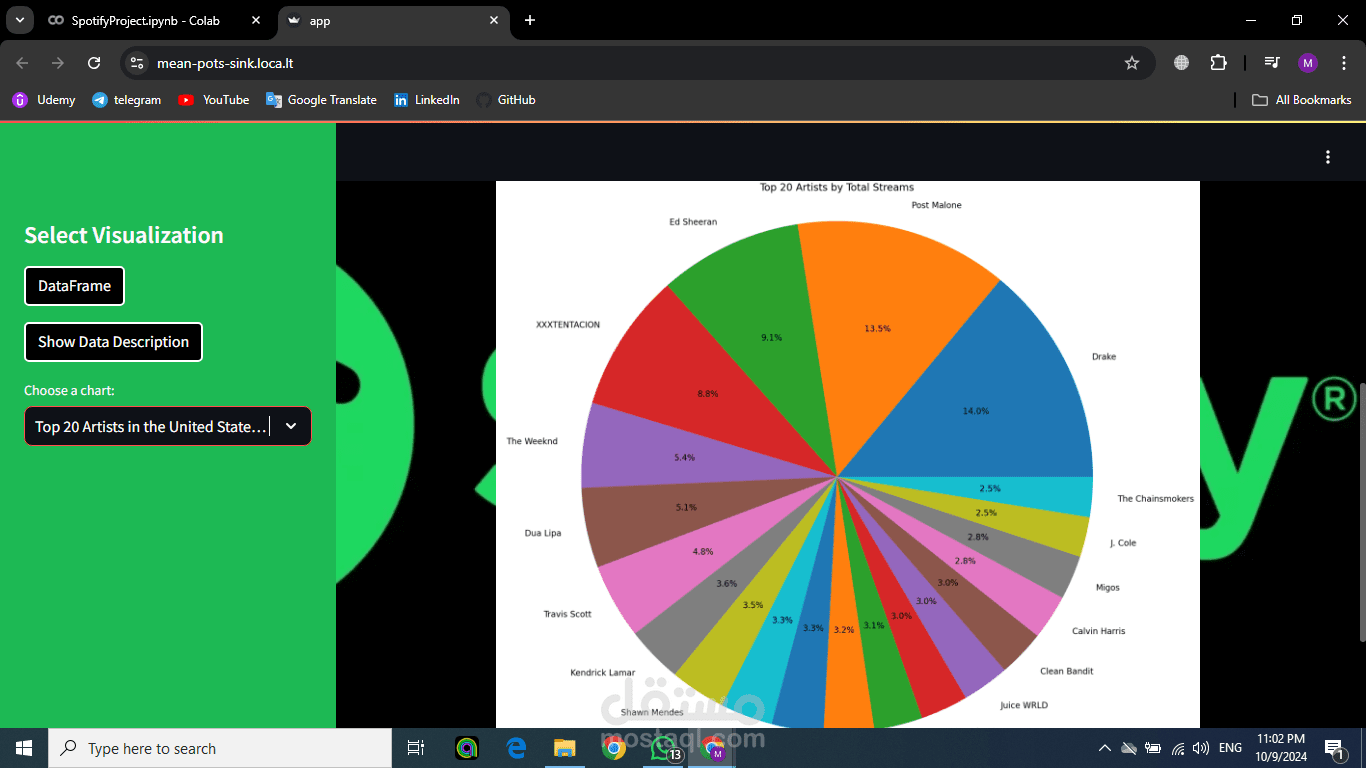Screen dimensions: 1366x768
Task: Click the Windows taskbar search box
Action: pyautogui.click(x=220, y=748)
